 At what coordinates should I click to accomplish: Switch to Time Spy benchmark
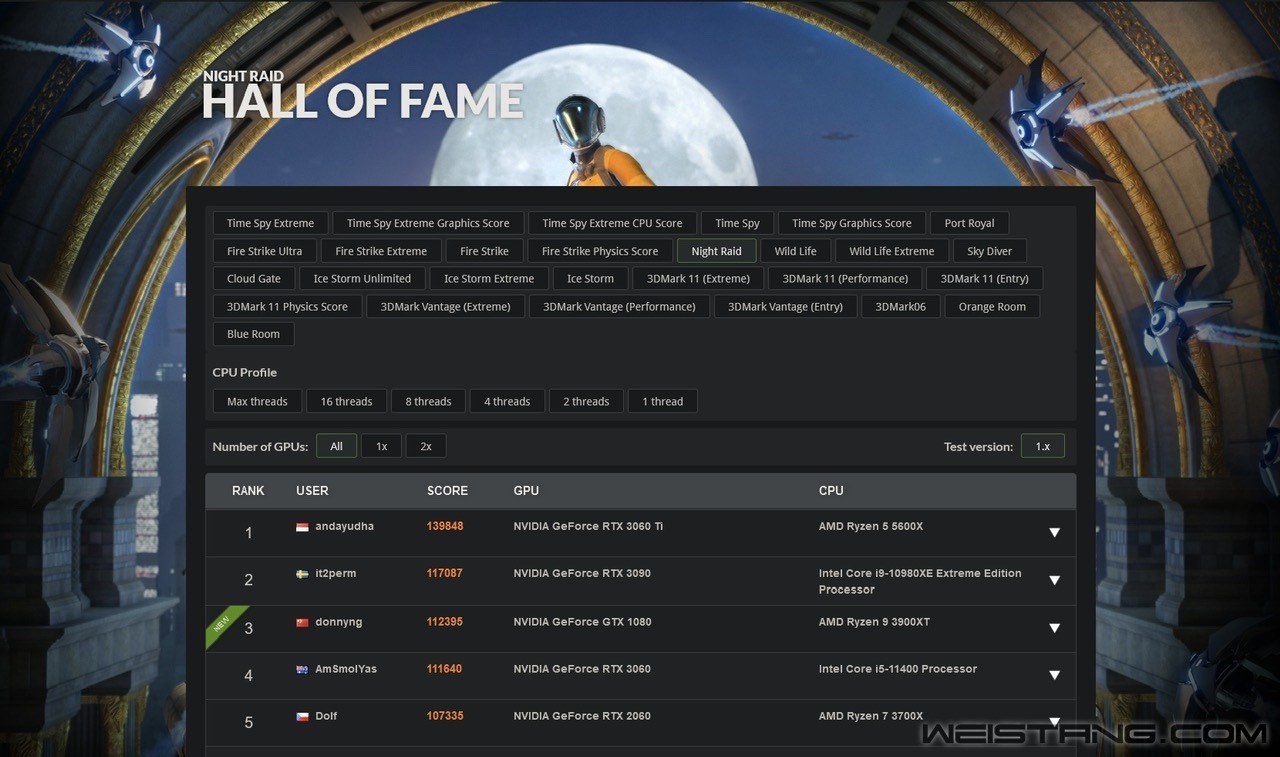737,223
